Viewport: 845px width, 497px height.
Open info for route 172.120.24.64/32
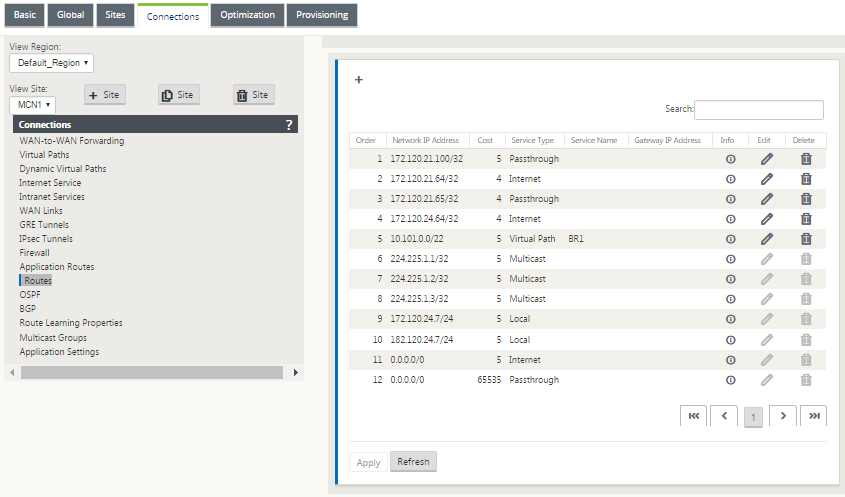(x=731, y=219)
